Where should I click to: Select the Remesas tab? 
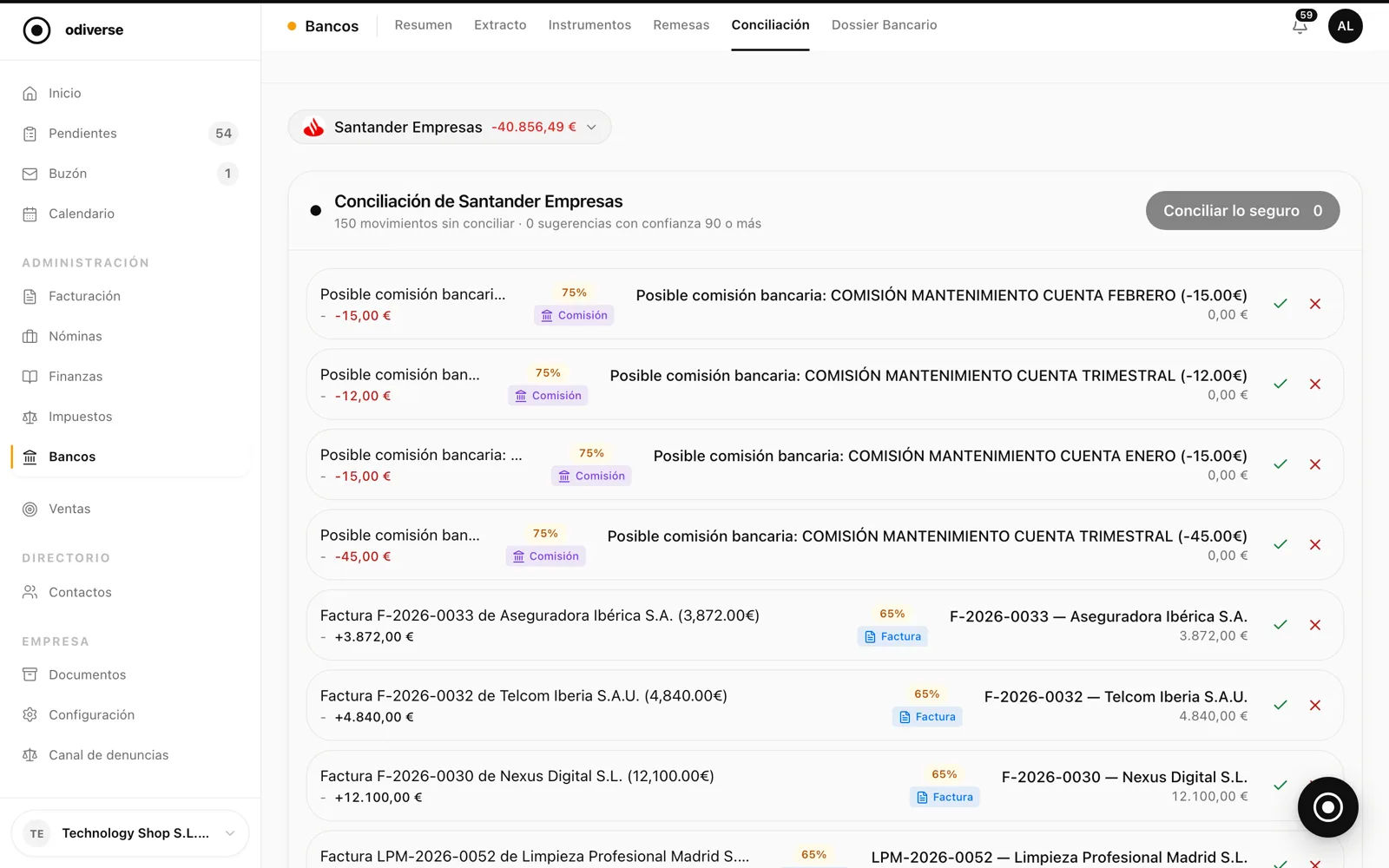(681, 25)
